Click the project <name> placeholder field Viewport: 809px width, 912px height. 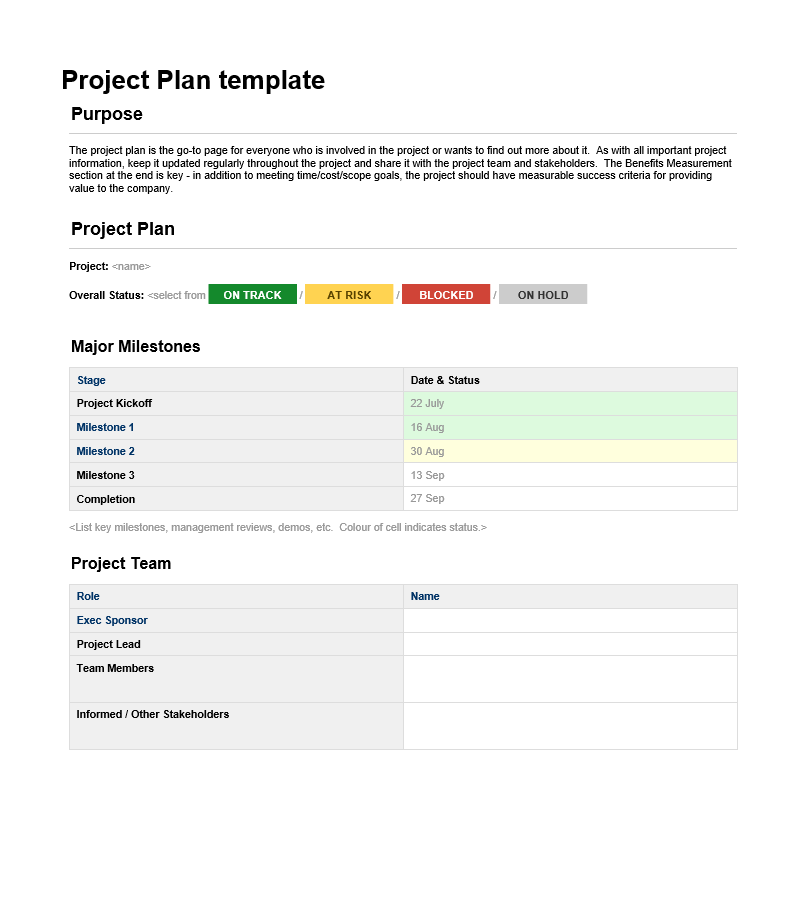pos(131,266)
